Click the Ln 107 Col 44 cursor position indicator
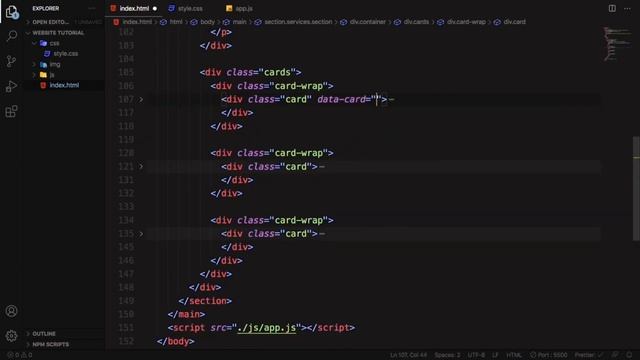Viewport: 640px width, 360px height. coord(408,355)
